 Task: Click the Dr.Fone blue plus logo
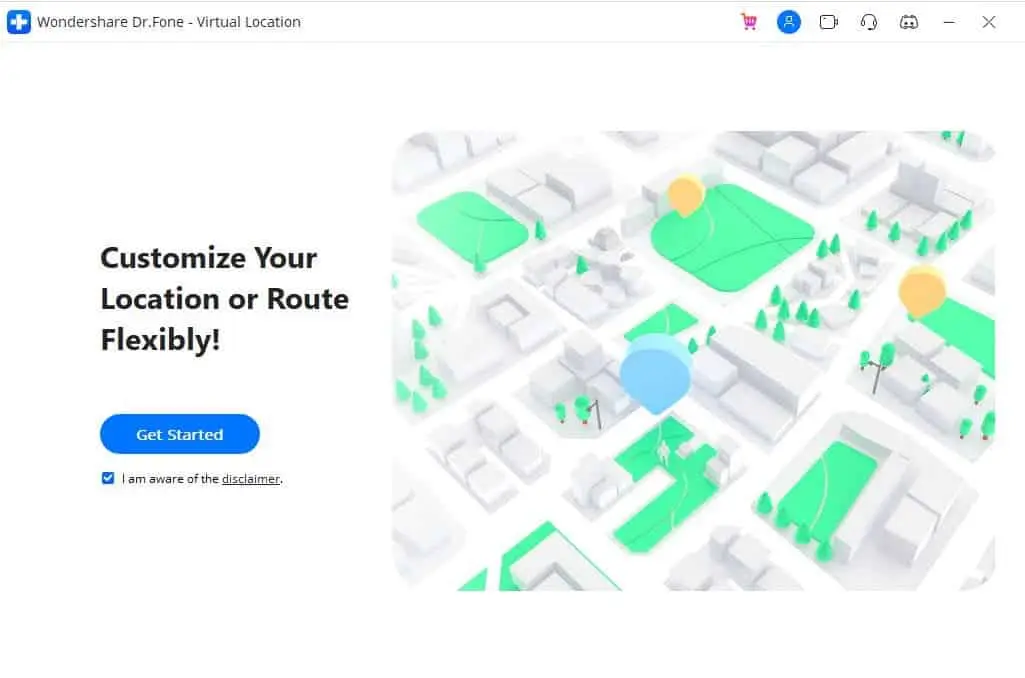pyautogui.click(x=18, y=22)
